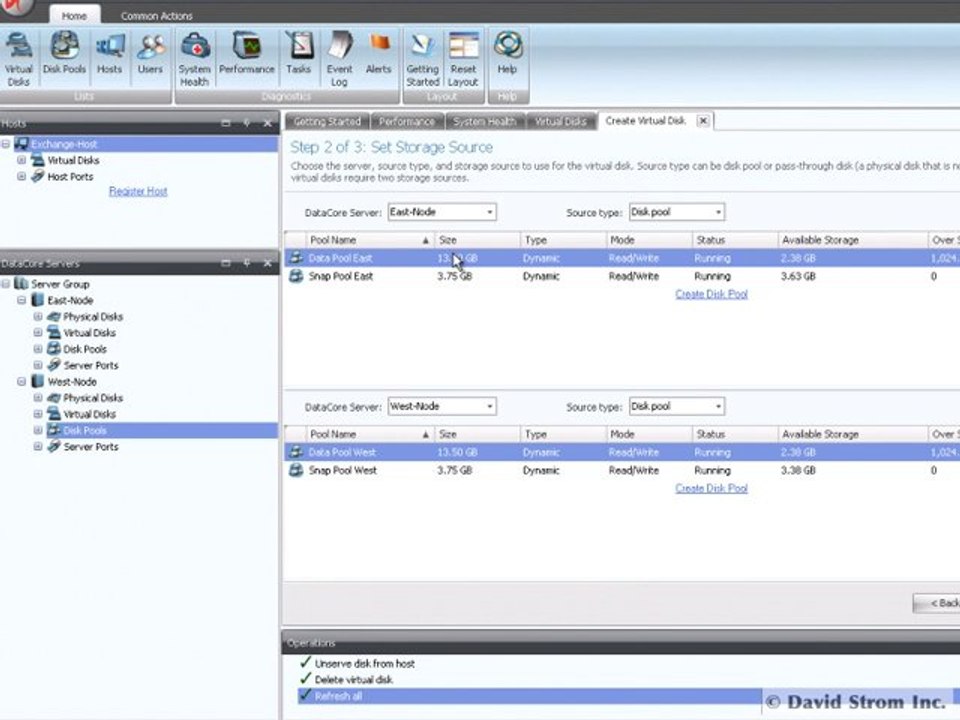Click the Exchange-Host computer icon
The height and width of the screenshot is (720, 960).
click(22, 144)
